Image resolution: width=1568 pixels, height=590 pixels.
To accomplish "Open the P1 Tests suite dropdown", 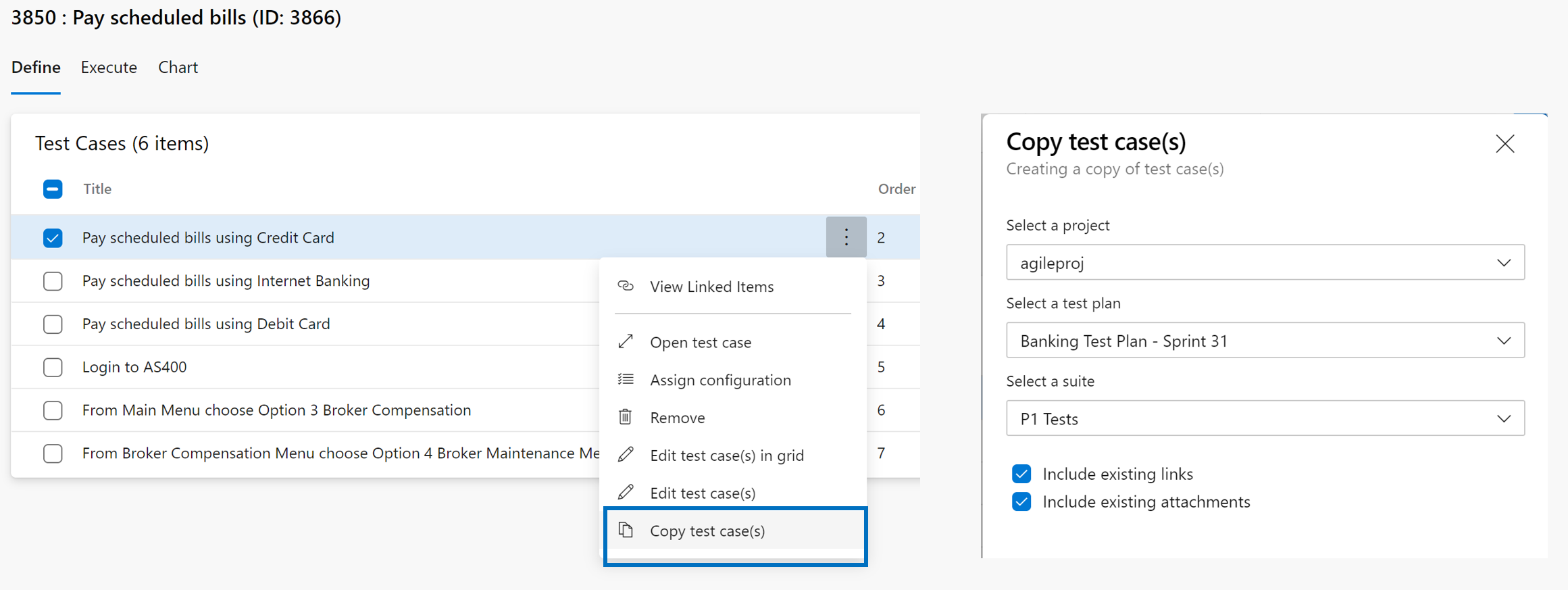I will 1265,418.
